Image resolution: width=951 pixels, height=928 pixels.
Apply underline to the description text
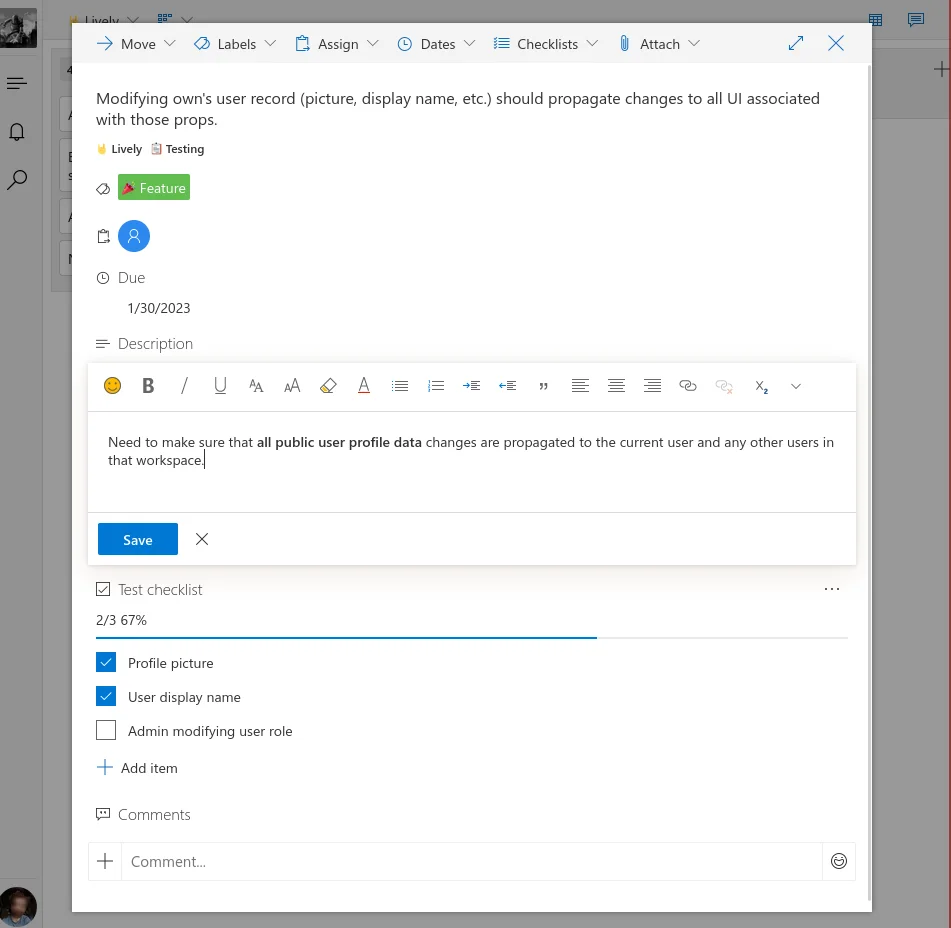click(x=220, y=386)
